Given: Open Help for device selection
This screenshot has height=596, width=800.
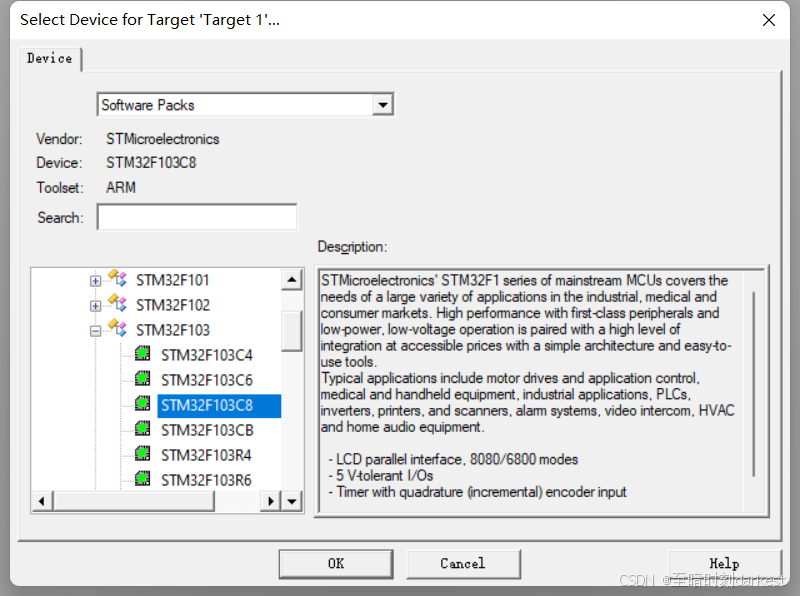Looking at the screenshot, I should (x=724, y=564).
